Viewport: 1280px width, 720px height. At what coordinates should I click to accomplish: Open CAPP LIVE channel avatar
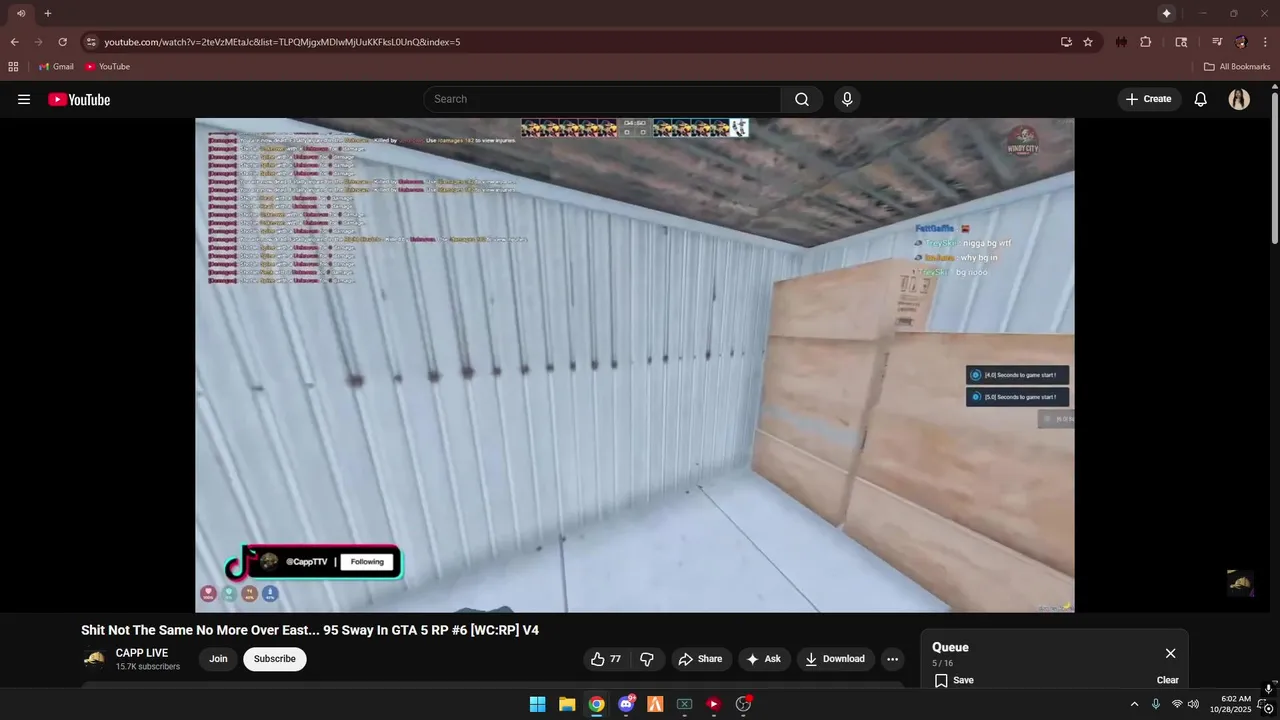point(94,659)
